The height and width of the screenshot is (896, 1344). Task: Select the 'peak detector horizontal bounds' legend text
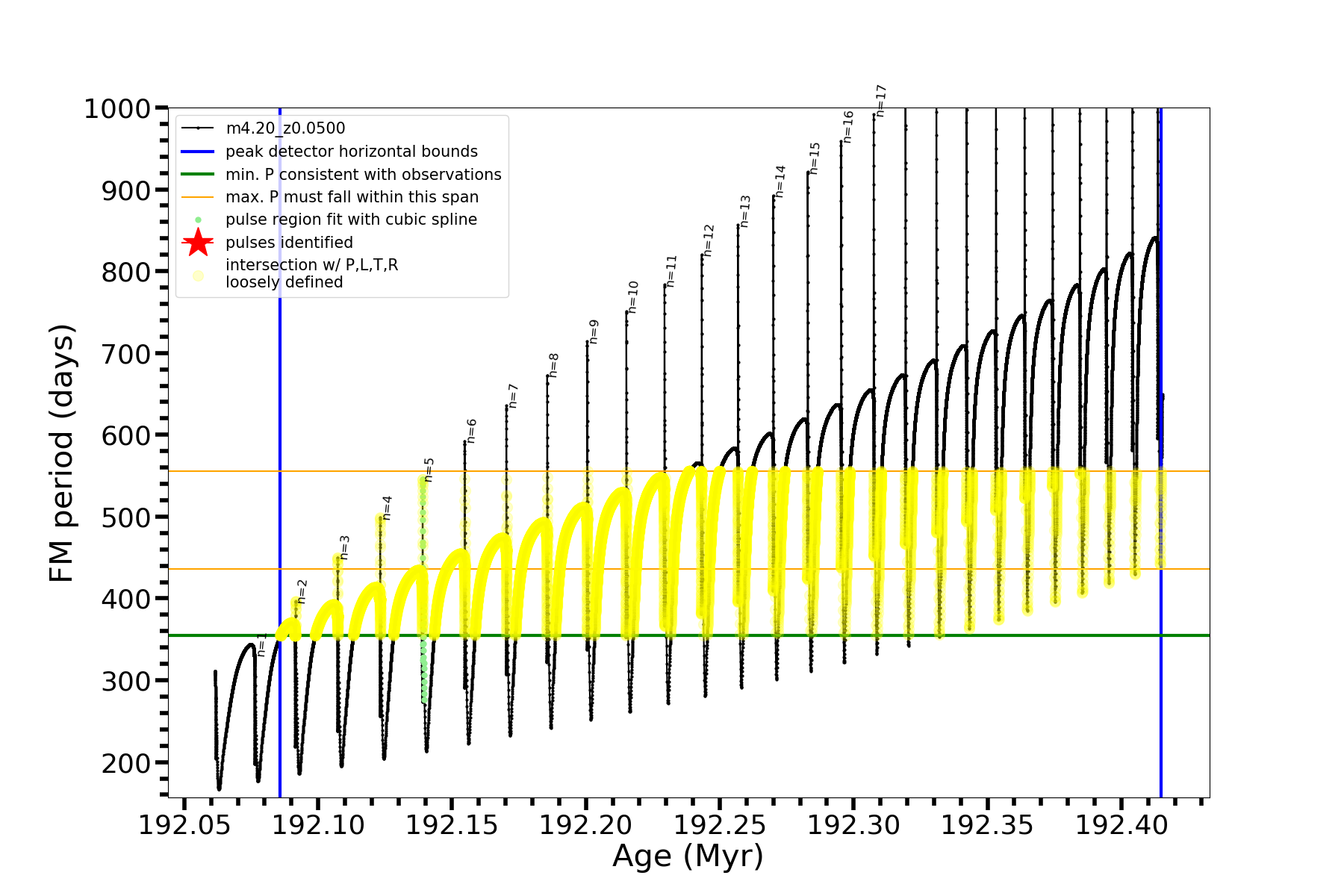(x=352, y=152)
